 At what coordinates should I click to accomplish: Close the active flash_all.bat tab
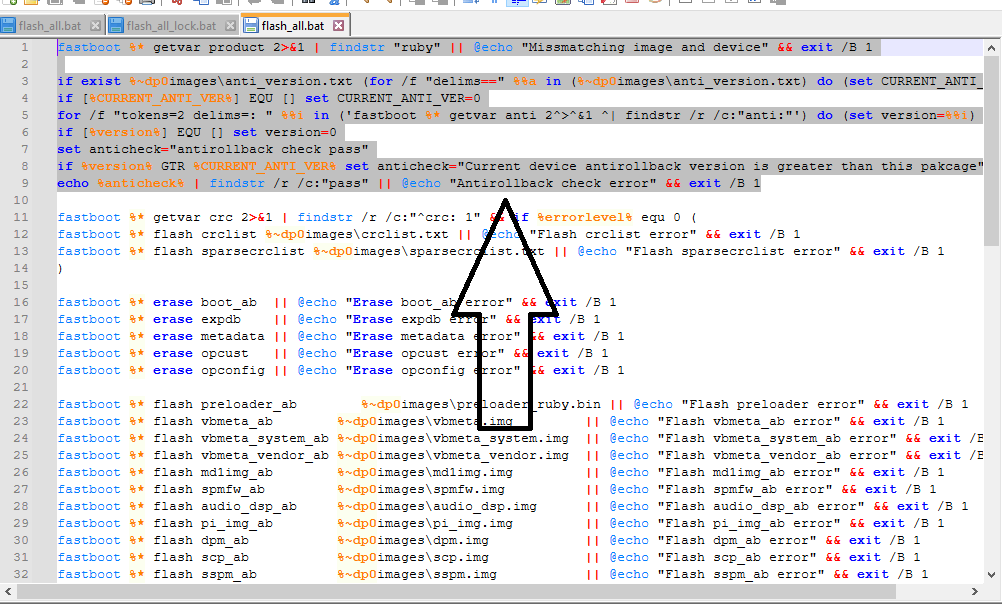click(338, 25)
